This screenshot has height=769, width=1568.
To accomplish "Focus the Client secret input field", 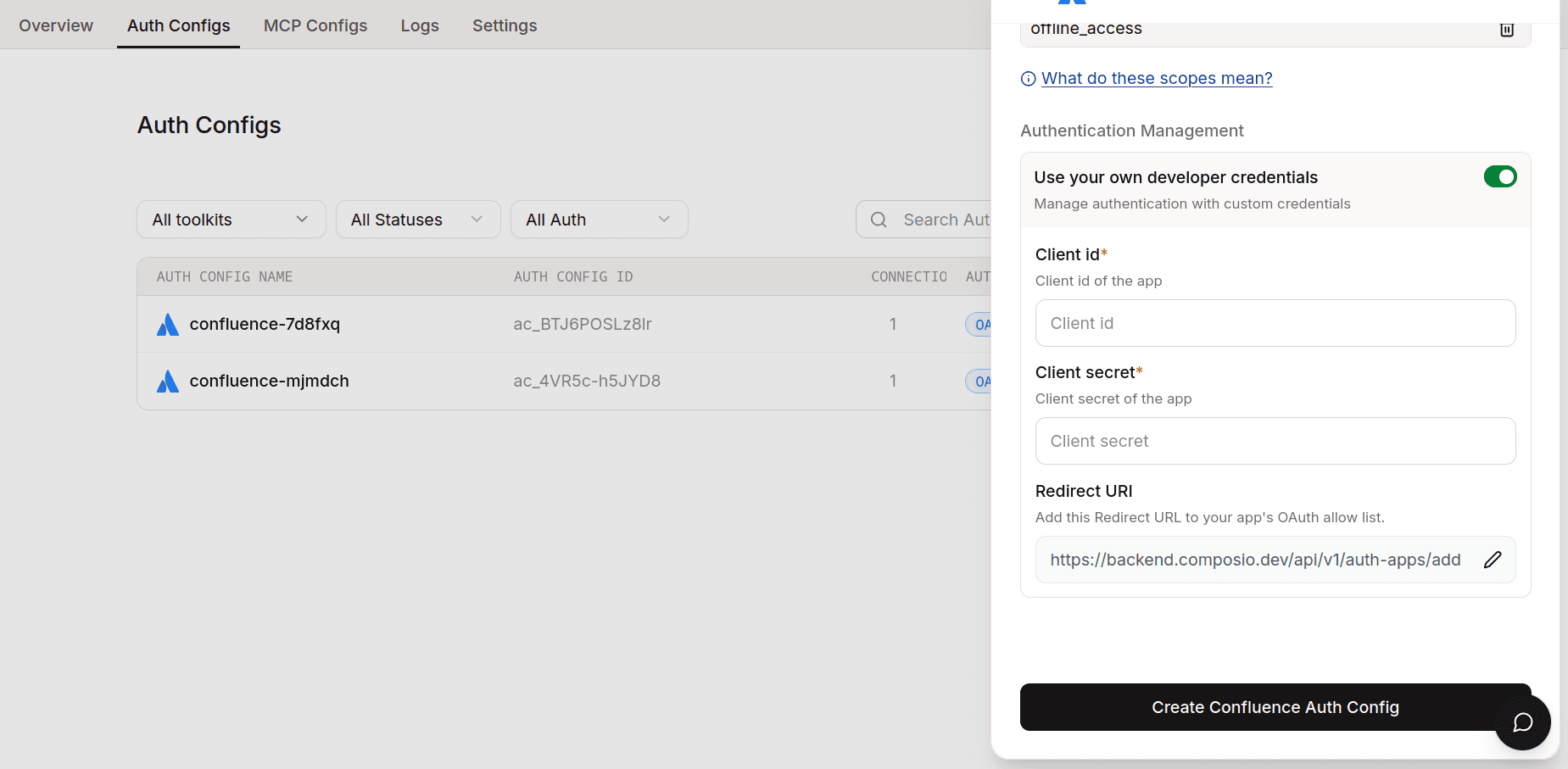I will pyautogui.click(x=1275, y=441).
